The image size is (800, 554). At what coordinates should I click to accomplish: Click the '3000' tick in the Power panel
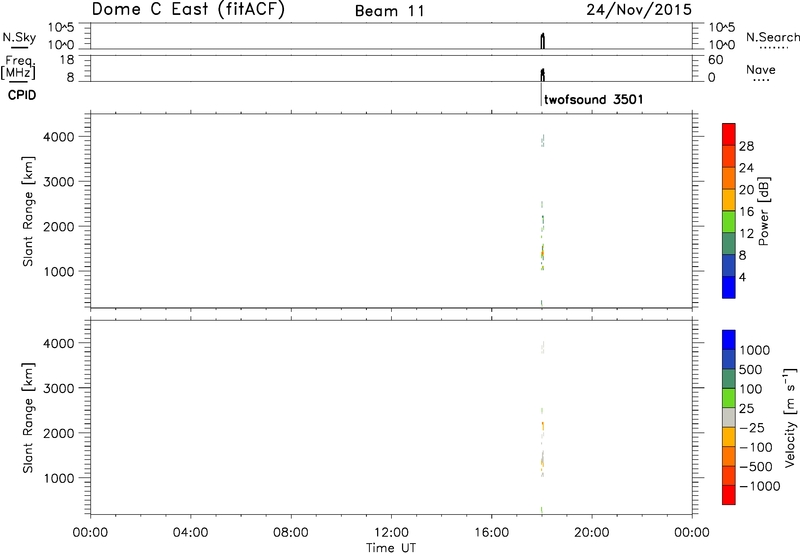(x=59, y=182)
